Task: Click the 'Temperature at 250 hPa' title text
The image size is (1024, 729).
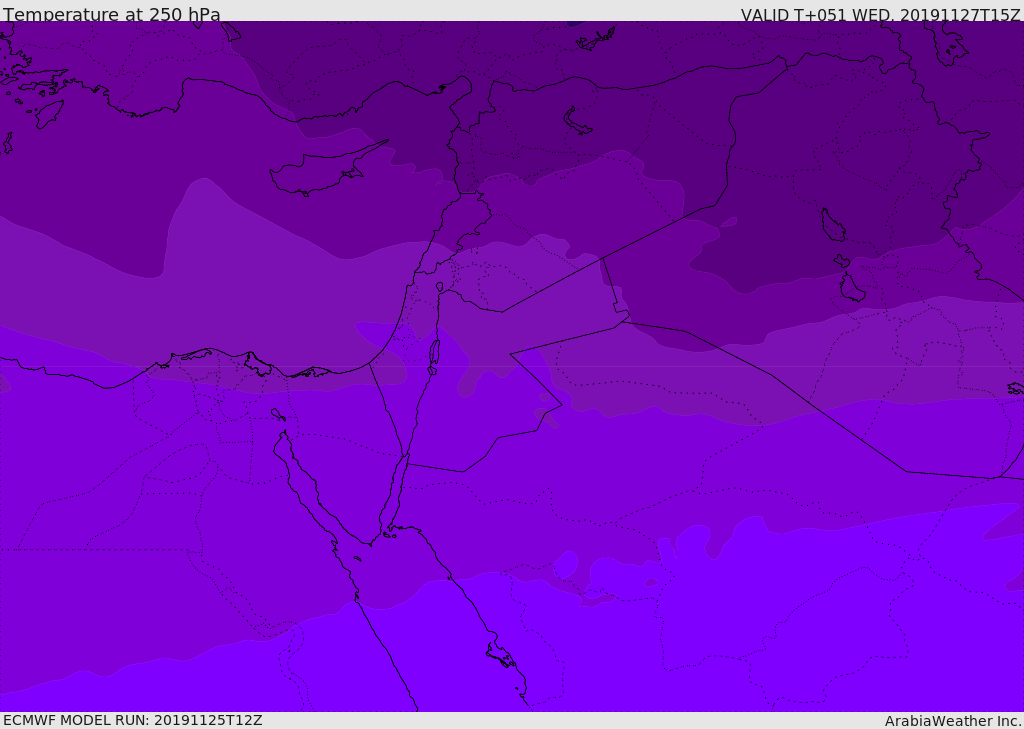Action: (x=112, y=14)
